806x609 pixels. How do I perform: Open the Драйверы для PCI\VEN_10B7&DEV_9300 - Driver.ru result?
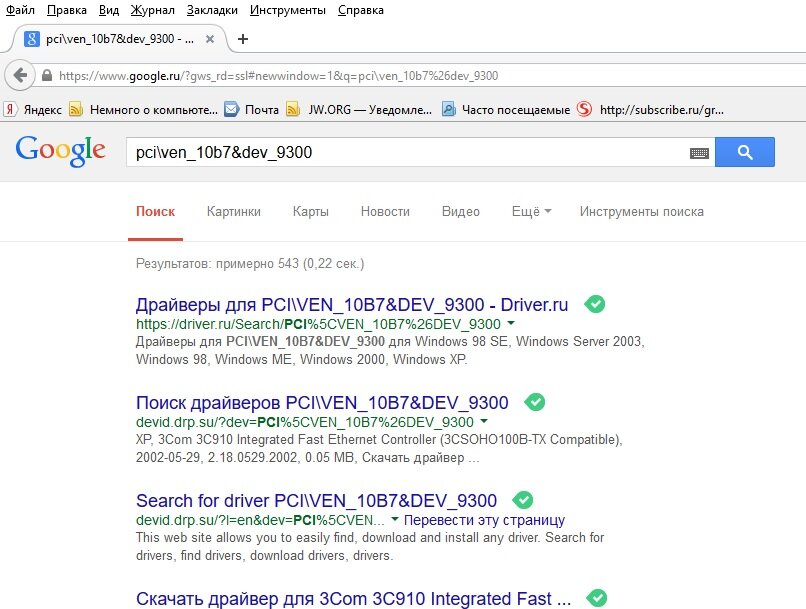point(352,305)
